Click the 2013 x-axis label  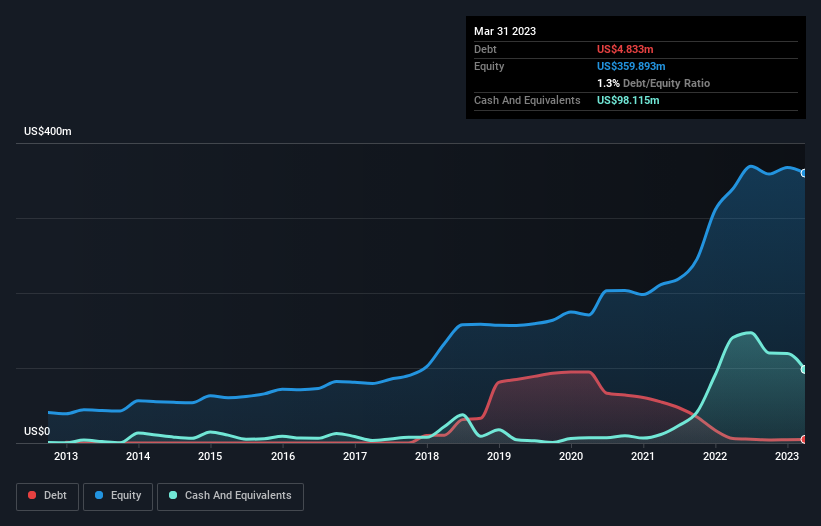66,456
